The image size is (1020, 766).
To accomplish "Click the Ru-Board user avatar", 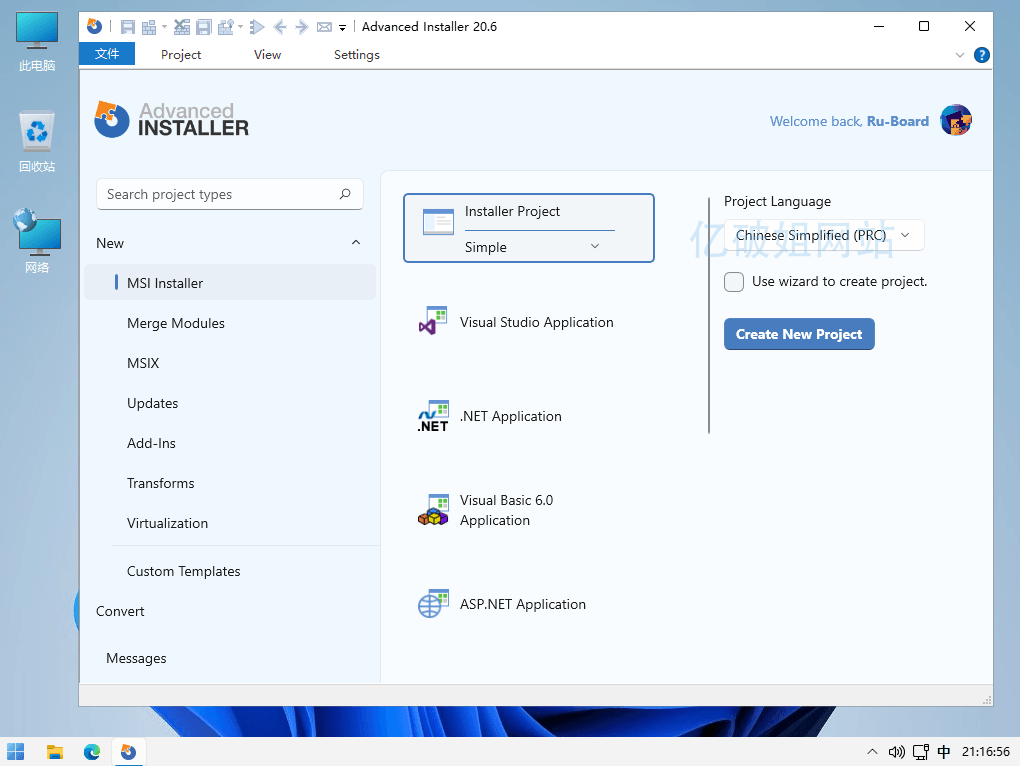I will (x=956, y=121).
